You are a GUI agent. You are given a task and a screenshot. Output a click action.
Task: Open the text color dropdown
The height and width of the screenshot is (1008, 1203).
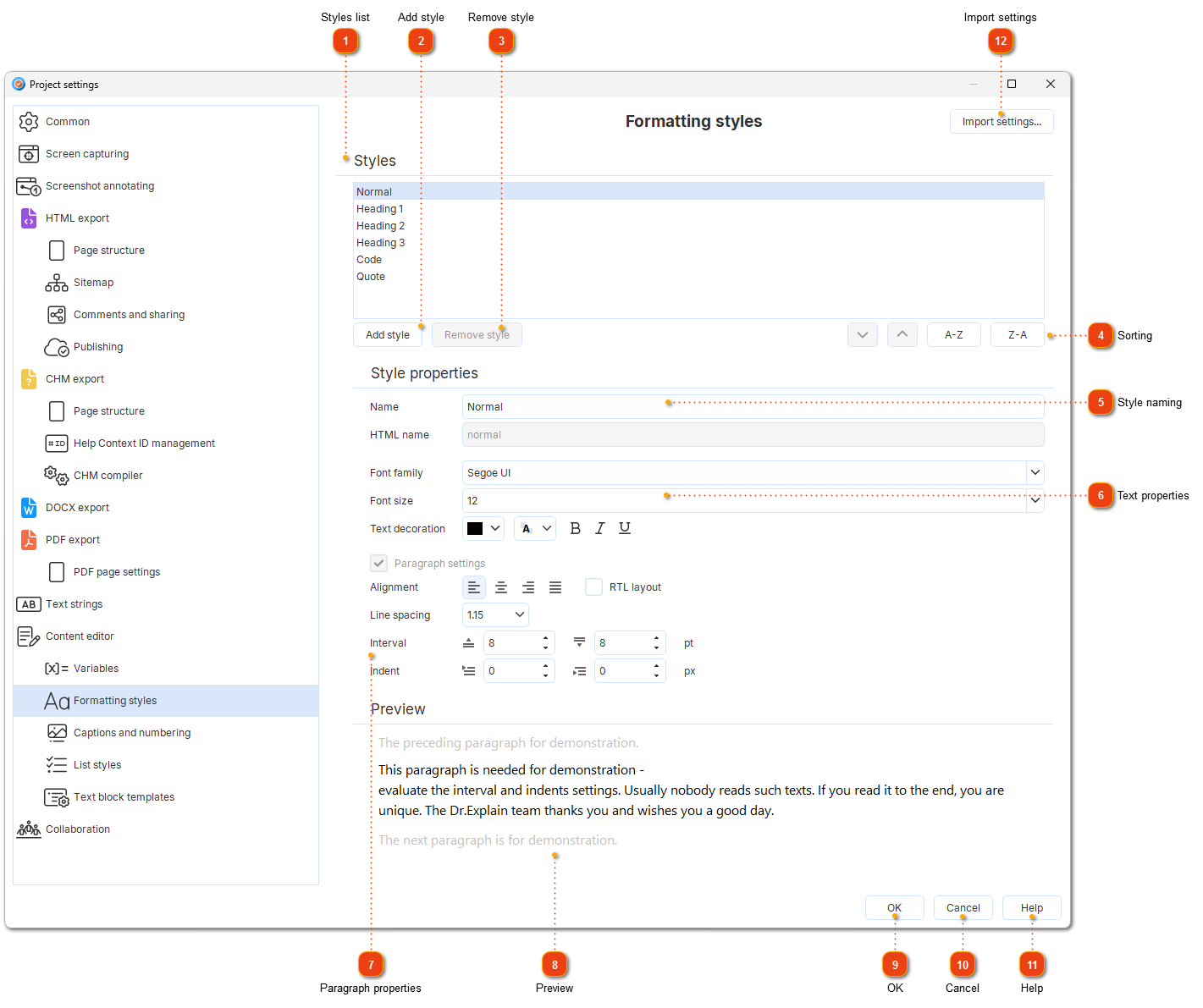click(x=483, y=529)
